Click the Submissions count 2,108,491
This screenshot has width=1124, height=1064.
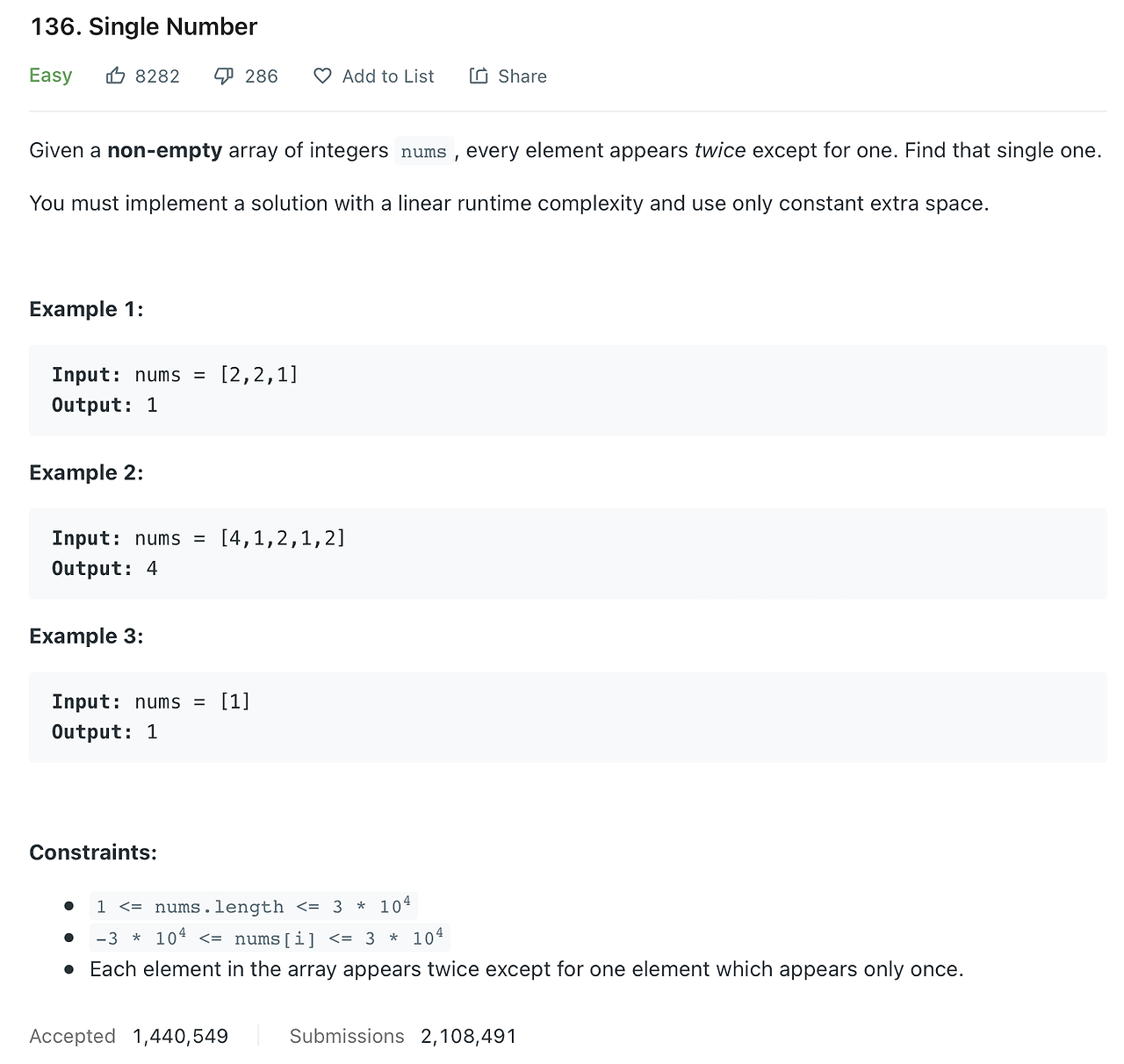point(468,1036)
